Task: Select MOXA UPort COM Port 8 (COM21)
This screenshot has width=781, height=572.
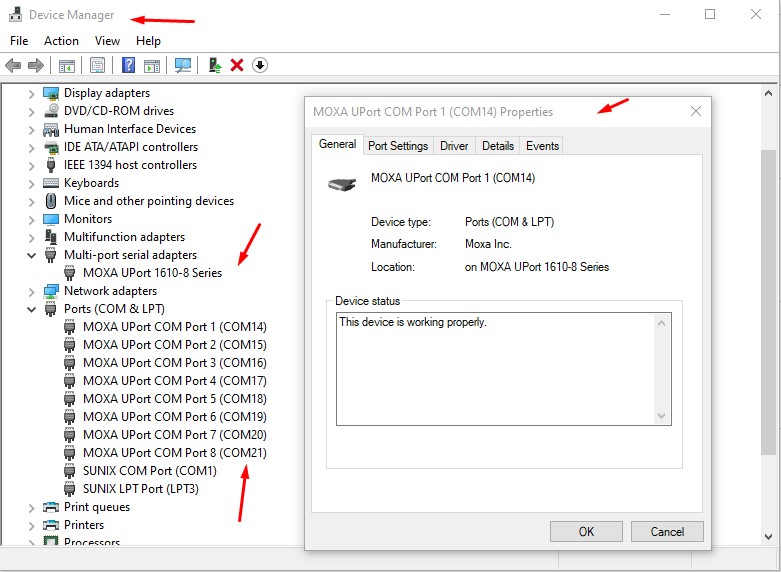Action: coord(174,453)
